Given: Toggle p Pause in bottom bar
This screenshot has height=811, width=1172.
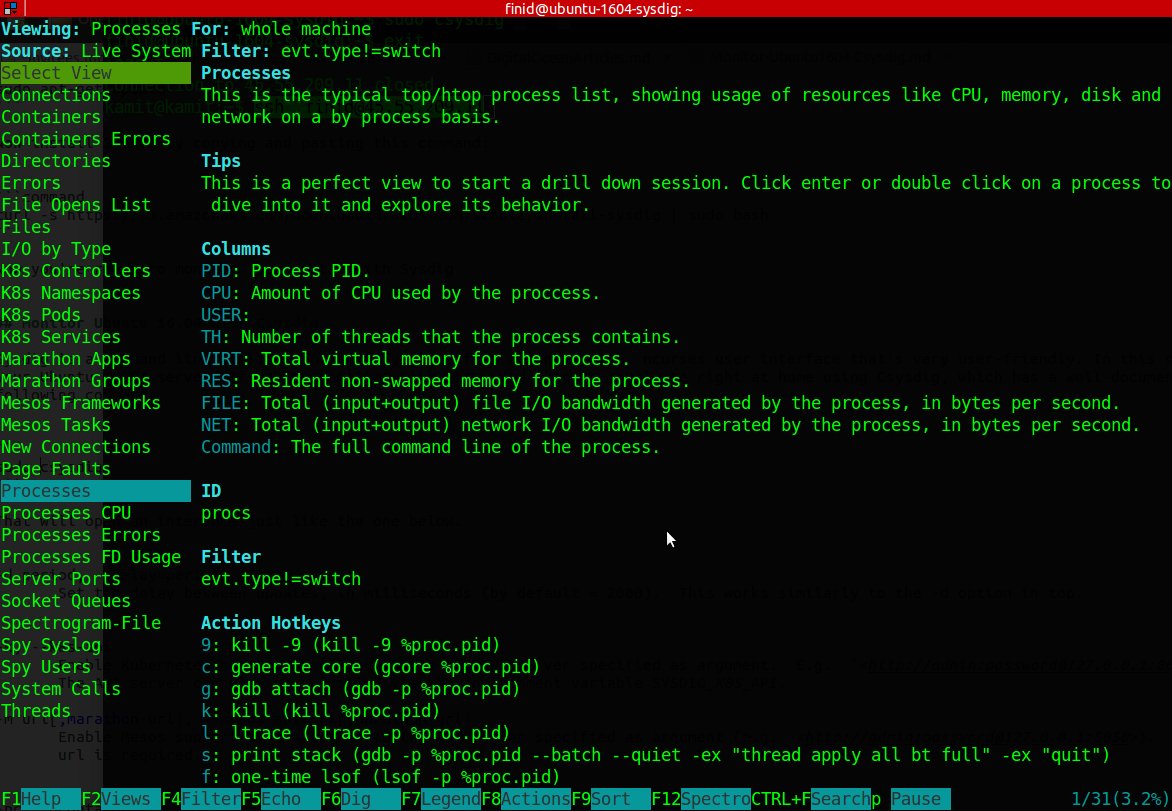Looking at the screenshot, I should 911,799.
